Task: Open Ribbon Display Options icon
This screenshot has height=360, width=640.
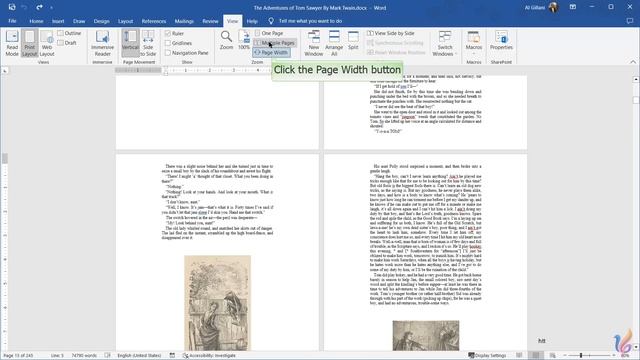Action: (573, 7)
